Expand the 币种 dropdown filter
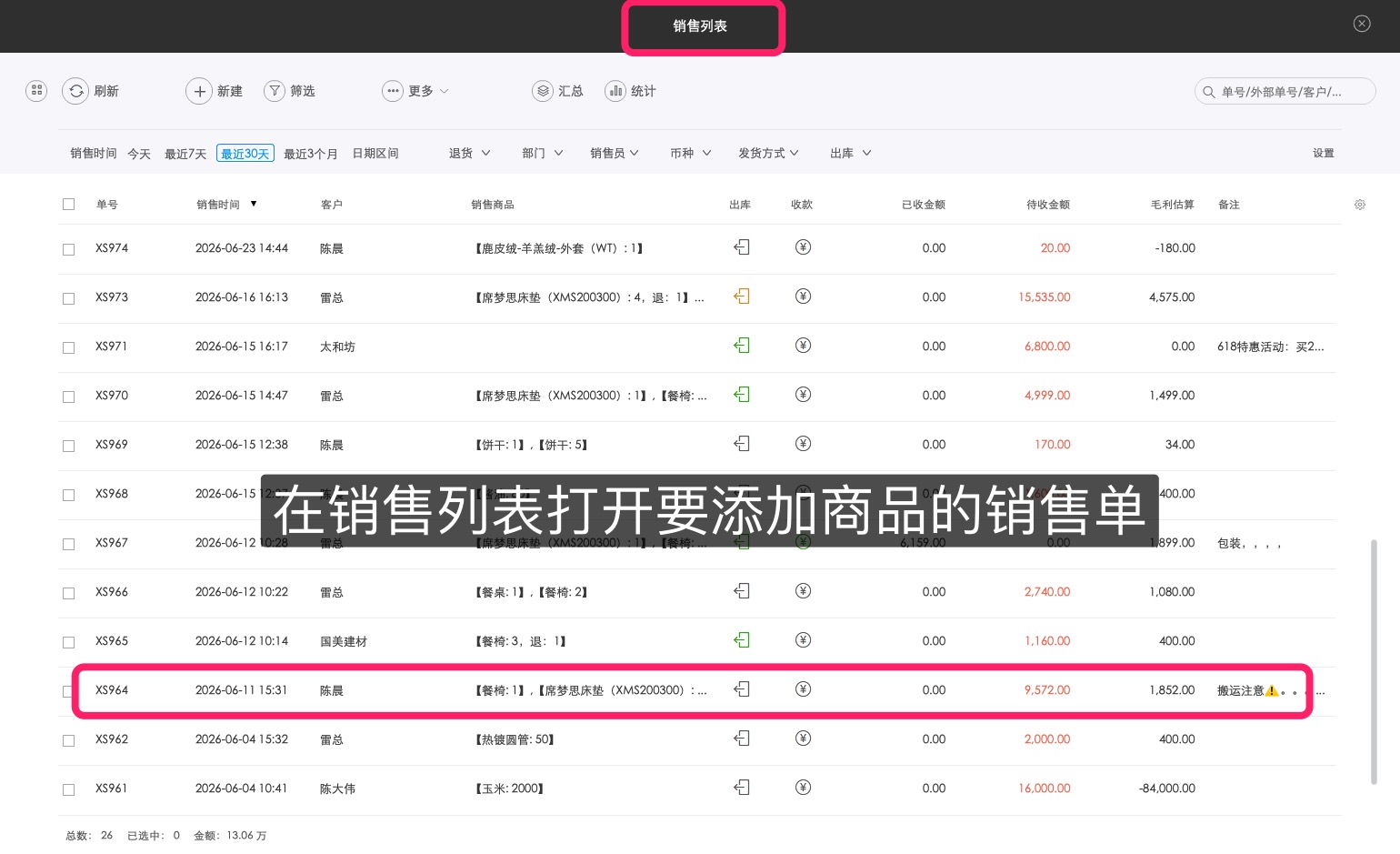Viewport: 1400px width, 854px height. [x=691, y=154]
